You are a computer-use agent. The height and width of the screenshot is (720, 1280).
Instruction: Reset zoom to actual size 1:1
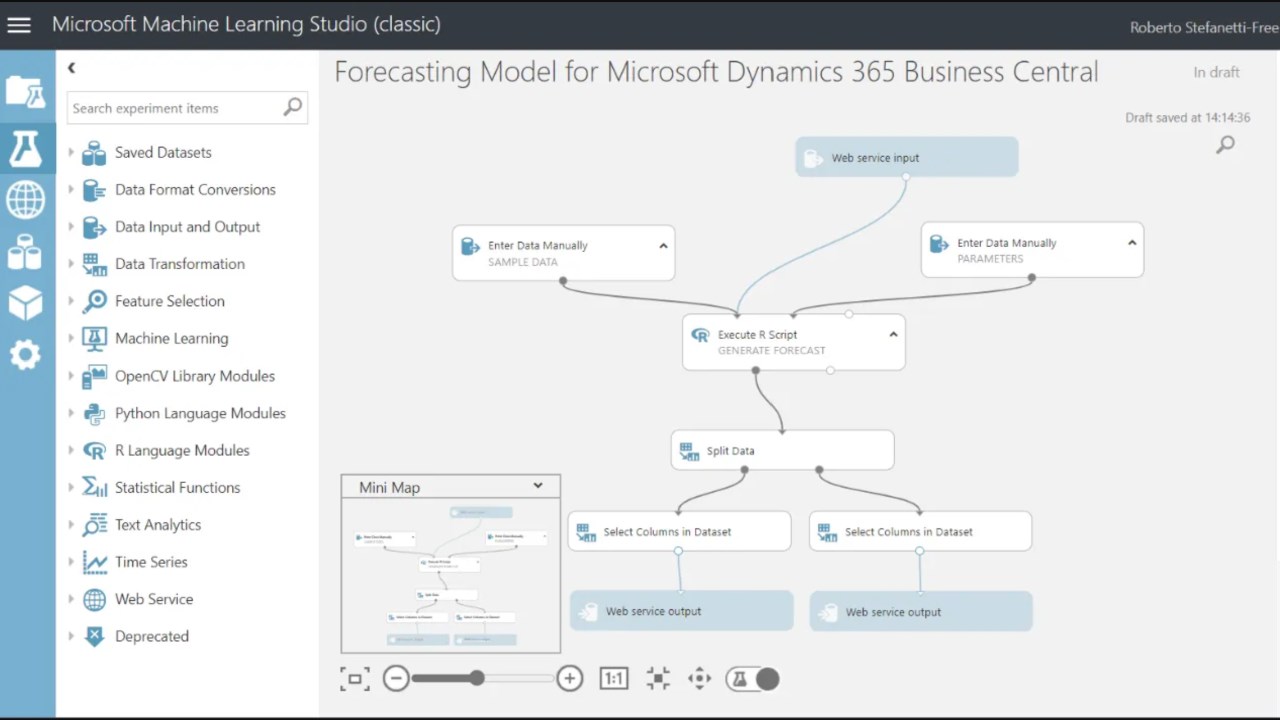613,679
